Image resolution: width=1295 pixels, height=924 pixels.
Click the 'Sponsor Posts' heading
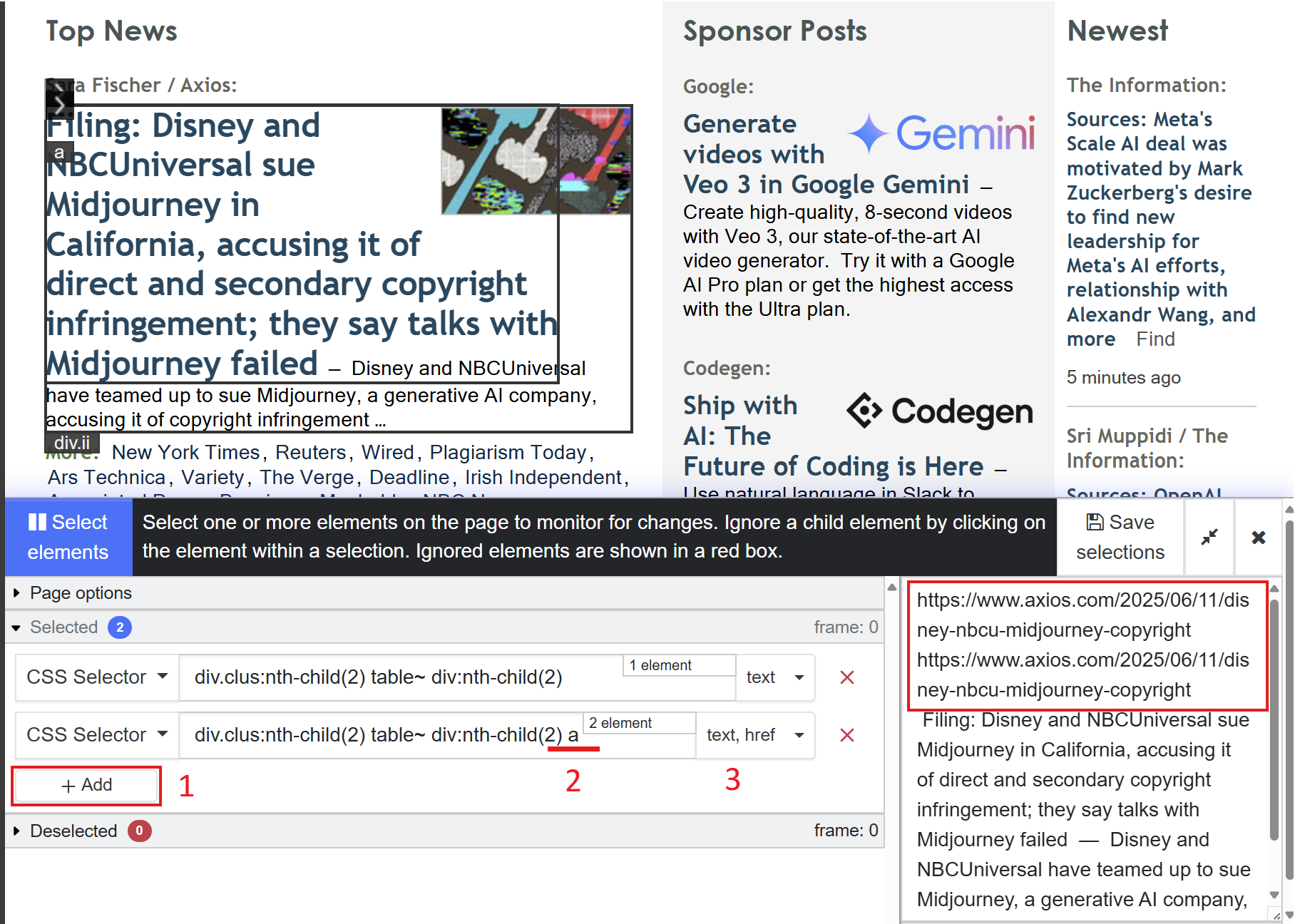(775, 31)
